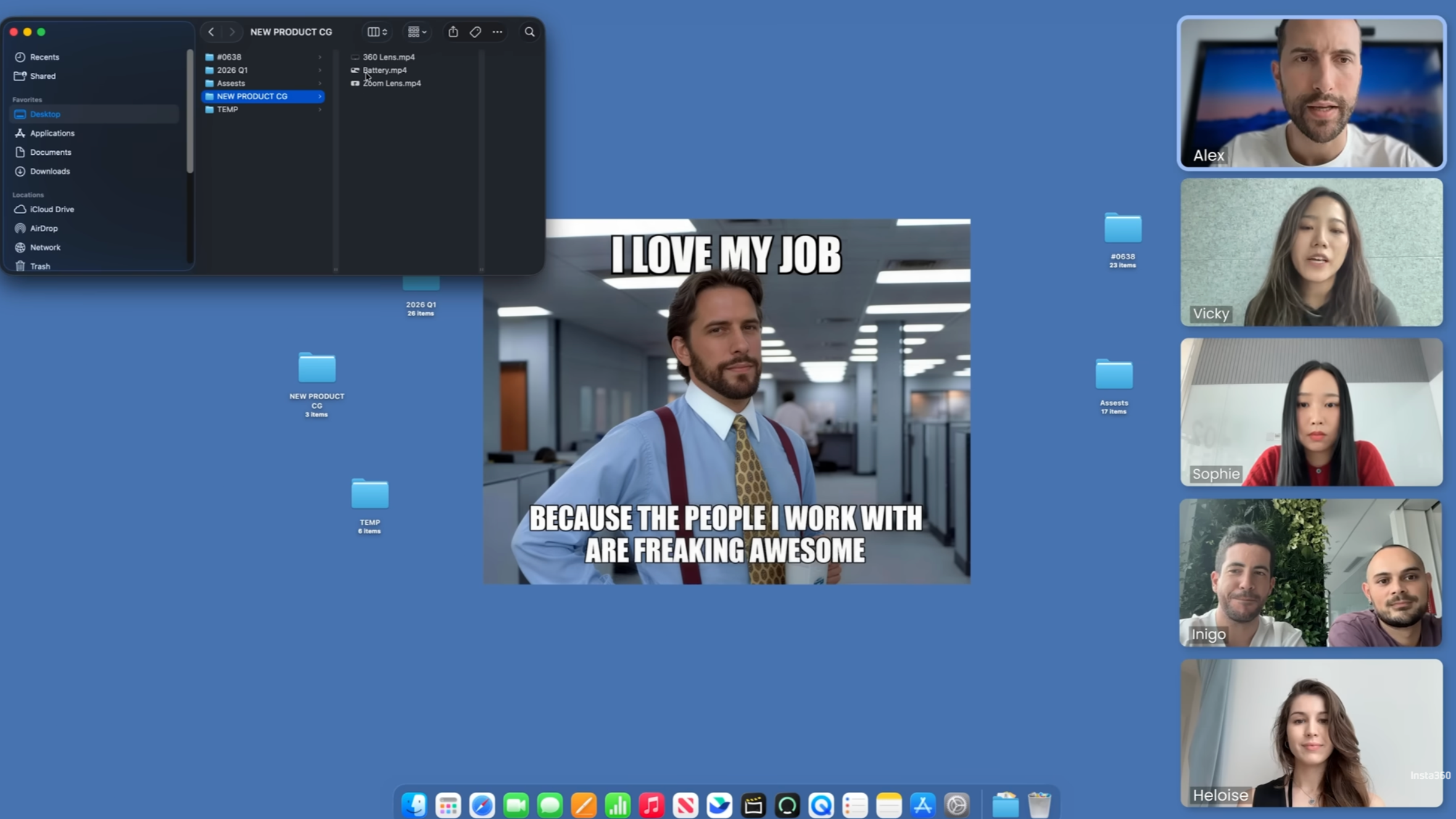Select the file Battery.mp4
This screenshot has height=819, width=1456.
[x=384, y=70]
